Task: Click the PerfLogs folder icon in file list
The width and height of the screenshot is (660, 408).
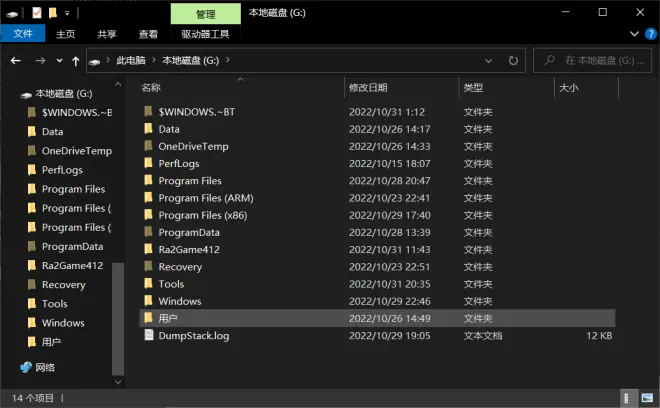Action: click(x=148, y=163)
